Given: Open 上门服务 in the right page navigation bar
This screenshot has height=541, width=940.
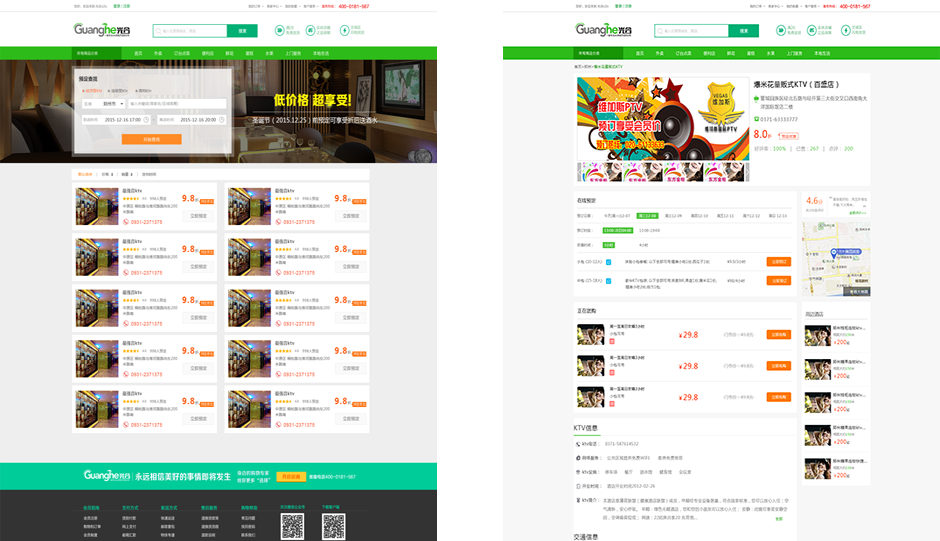Looking at the screenshot, I should coord(794,53).
